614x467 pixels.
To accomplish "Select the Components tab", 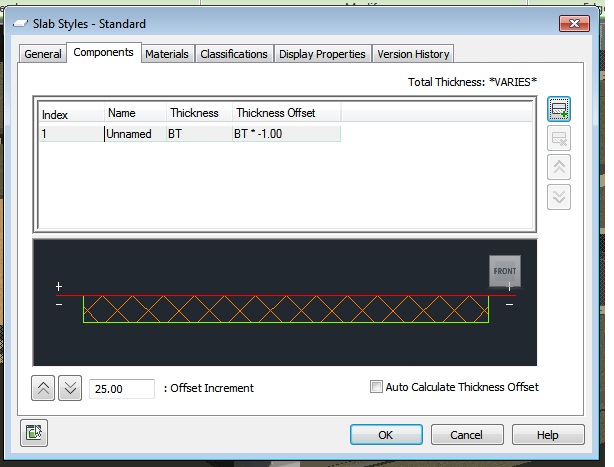I will point(103,52).
